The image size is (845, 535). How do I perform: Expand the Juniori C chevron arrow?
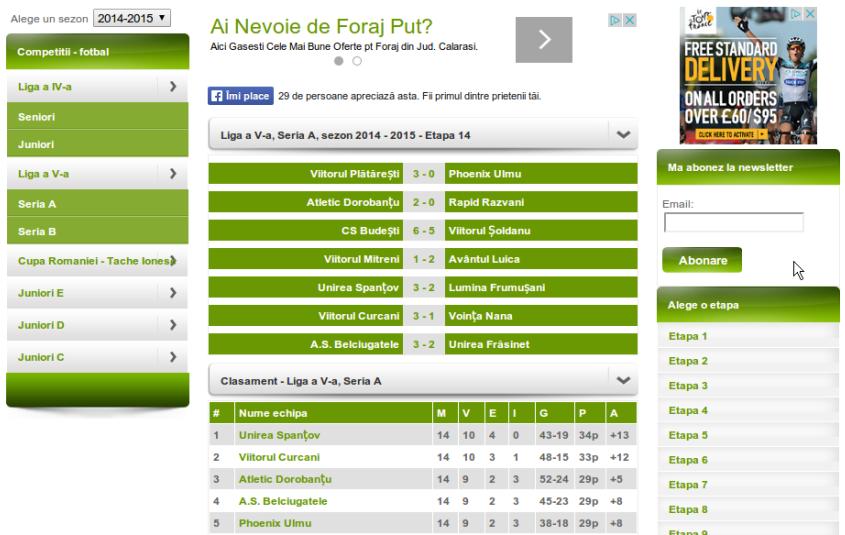coord(173,357)
